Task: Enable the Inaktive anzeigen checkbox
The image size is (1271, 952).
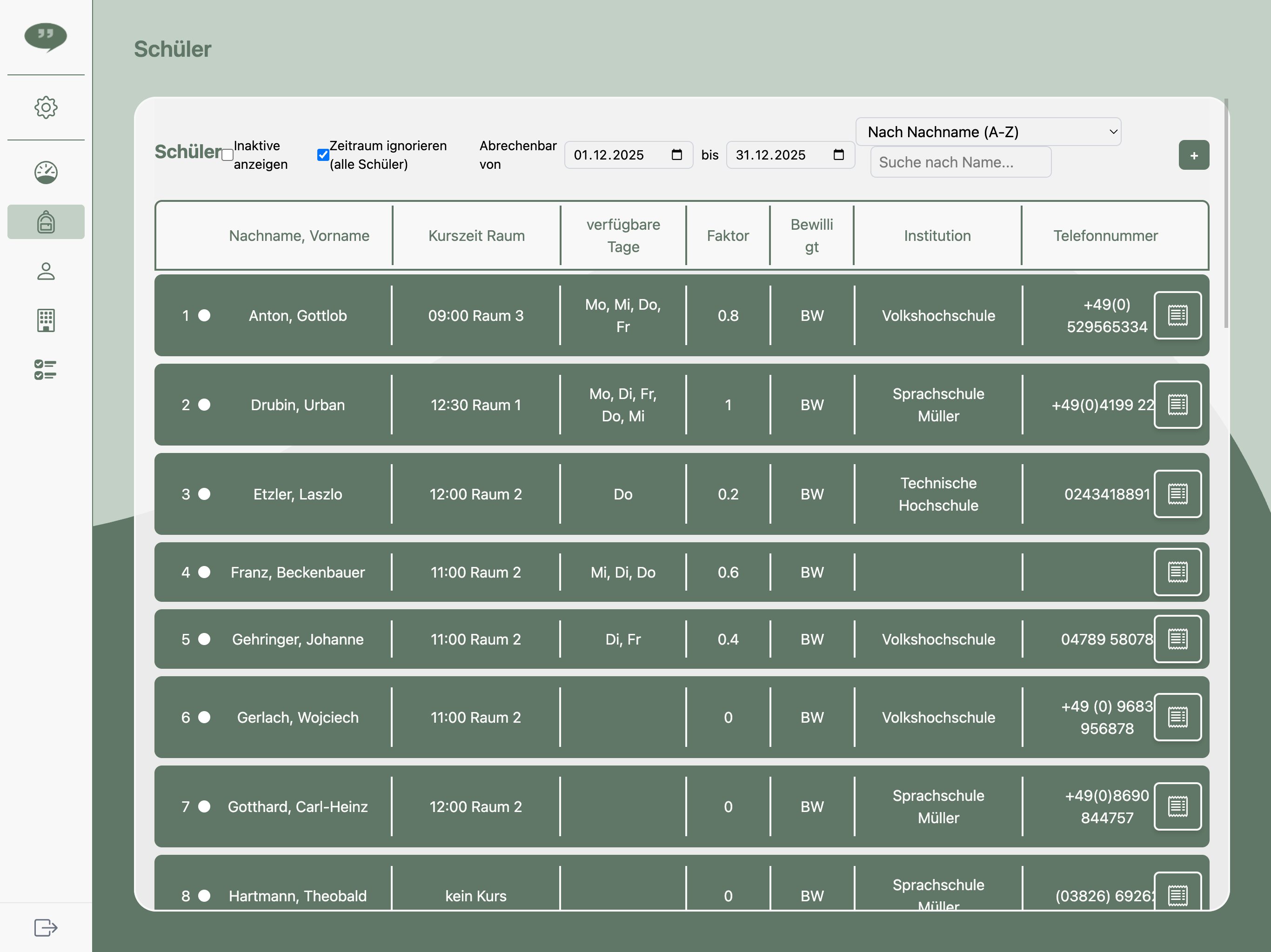Action: click(227, 155)
